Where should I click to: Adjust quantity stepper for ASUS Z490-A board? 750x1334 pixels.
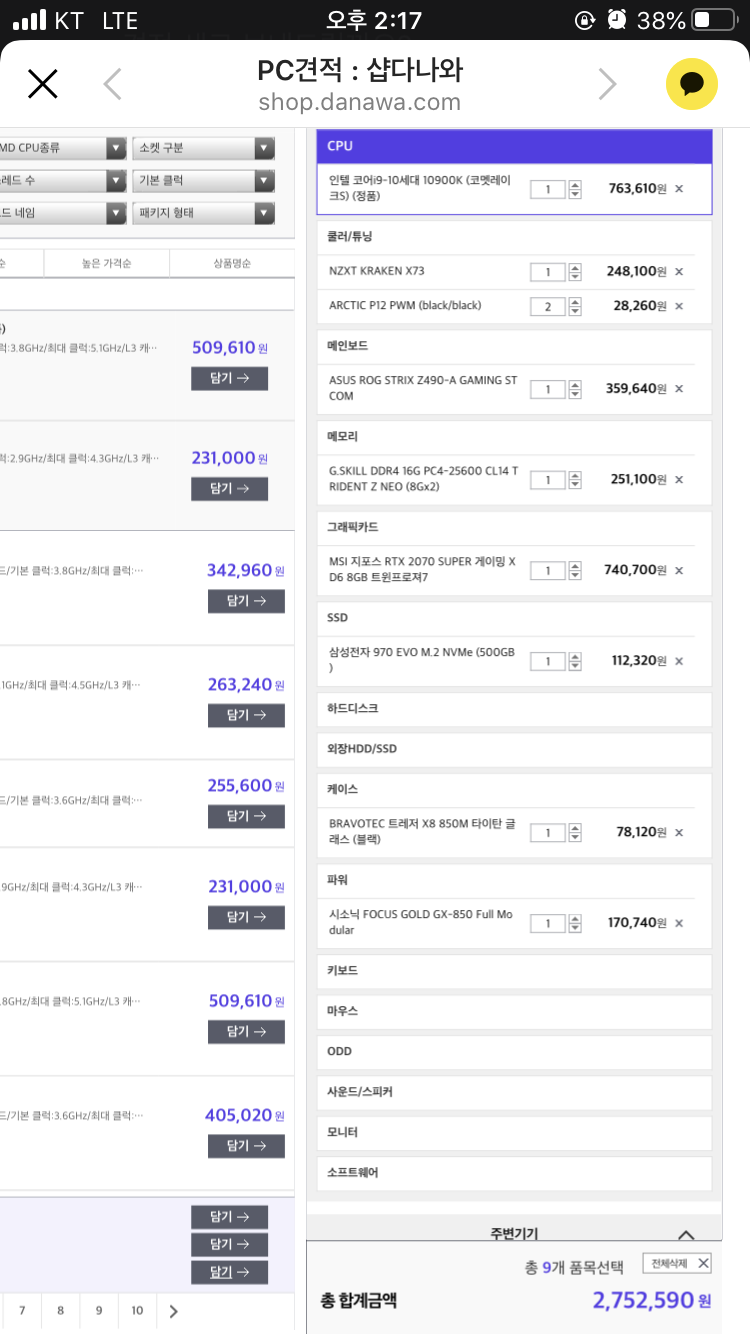575,389
